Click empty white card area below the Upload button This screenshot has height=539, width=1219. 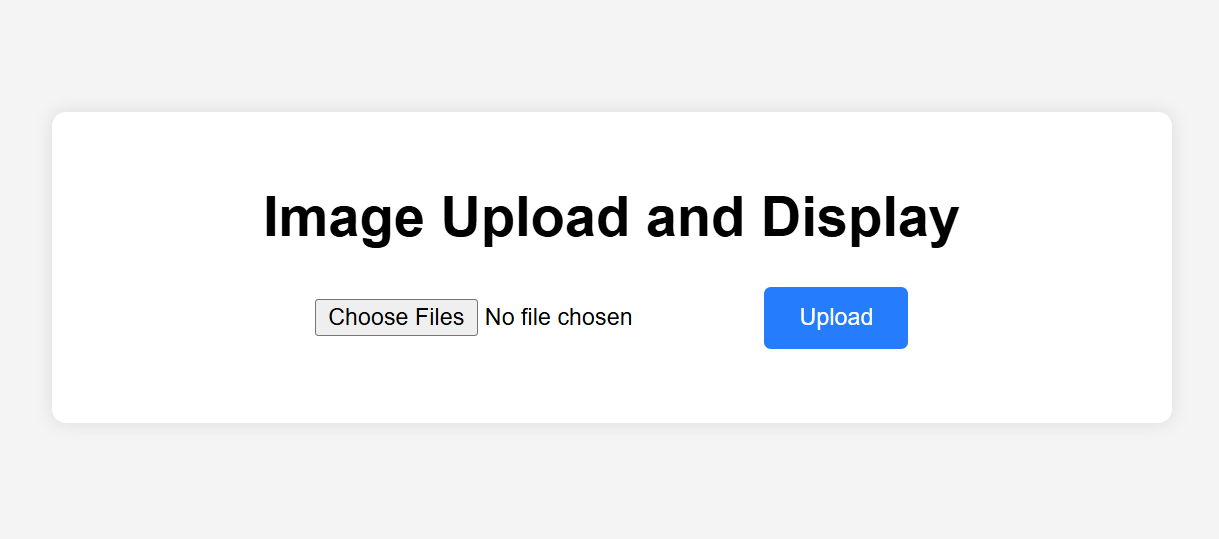(836, 385)
